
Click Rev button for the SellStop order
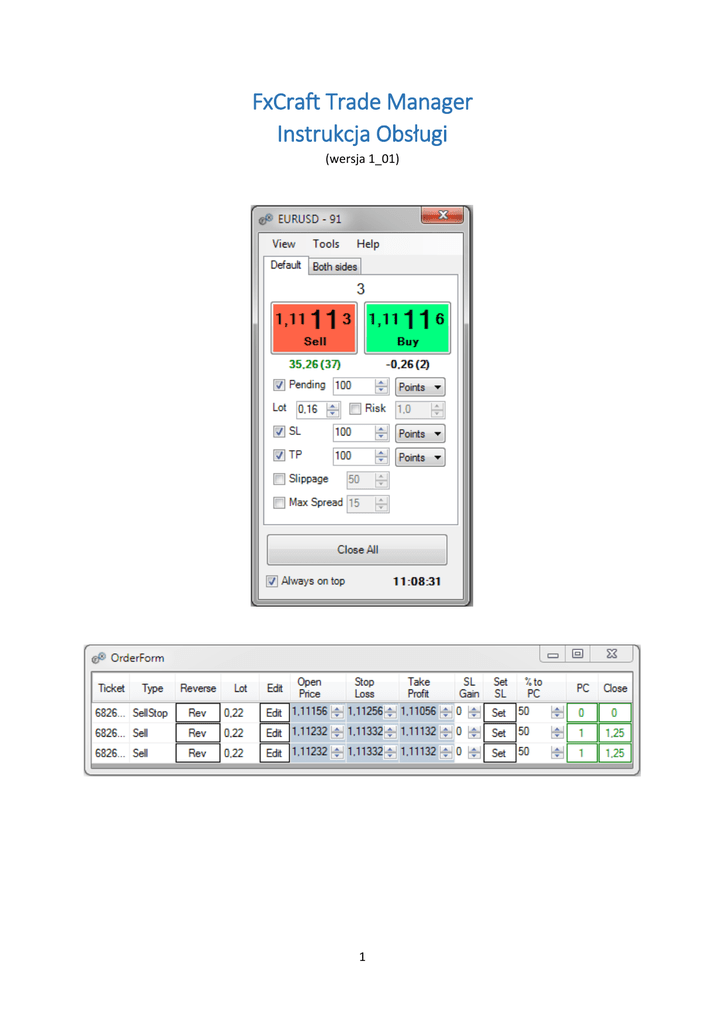point(197,713)
